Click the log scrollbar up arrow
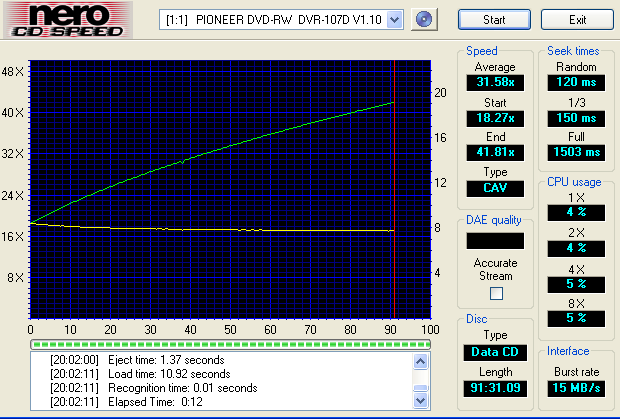 coord(421,358)
